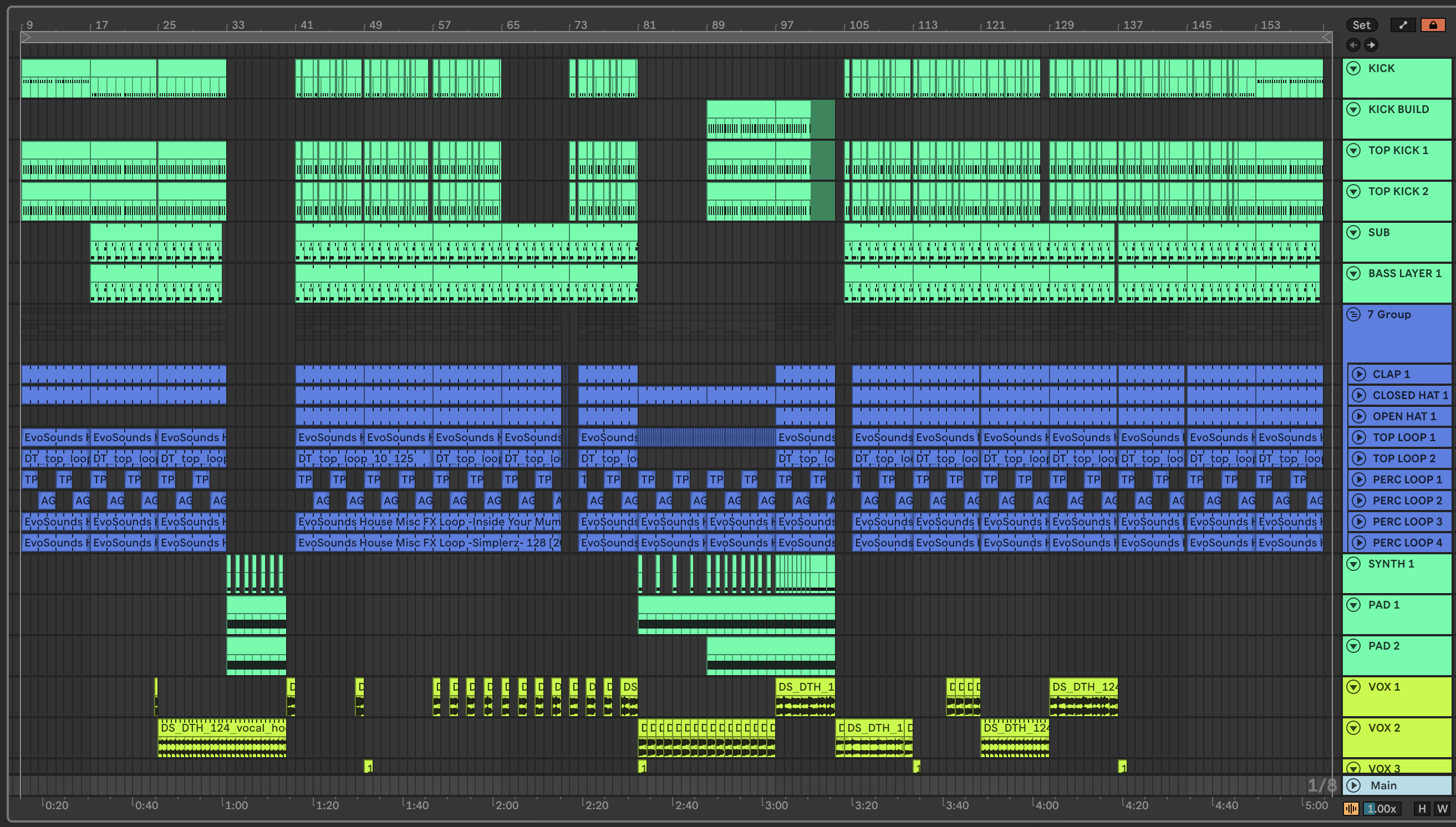Unfold the OPEN HAT 1 track
Screen dimensions: 1456x827
coord(1359,416)
